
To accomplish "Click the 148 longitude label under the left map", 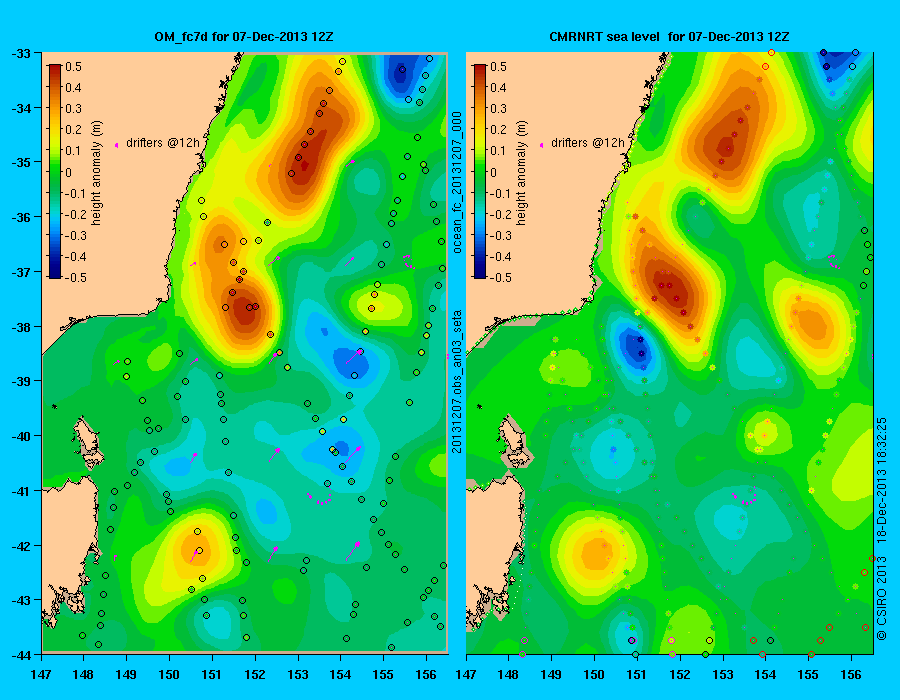I will 84,675.
